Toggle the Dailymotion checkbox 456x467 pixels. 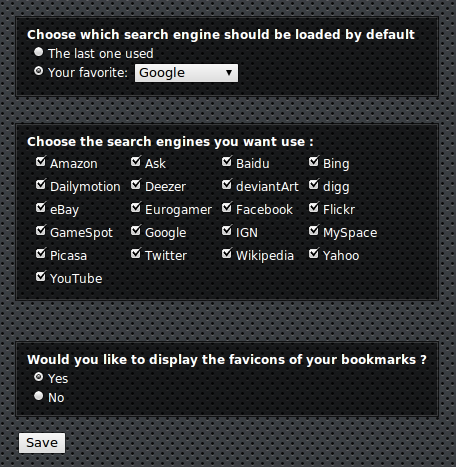click(41, 185)
